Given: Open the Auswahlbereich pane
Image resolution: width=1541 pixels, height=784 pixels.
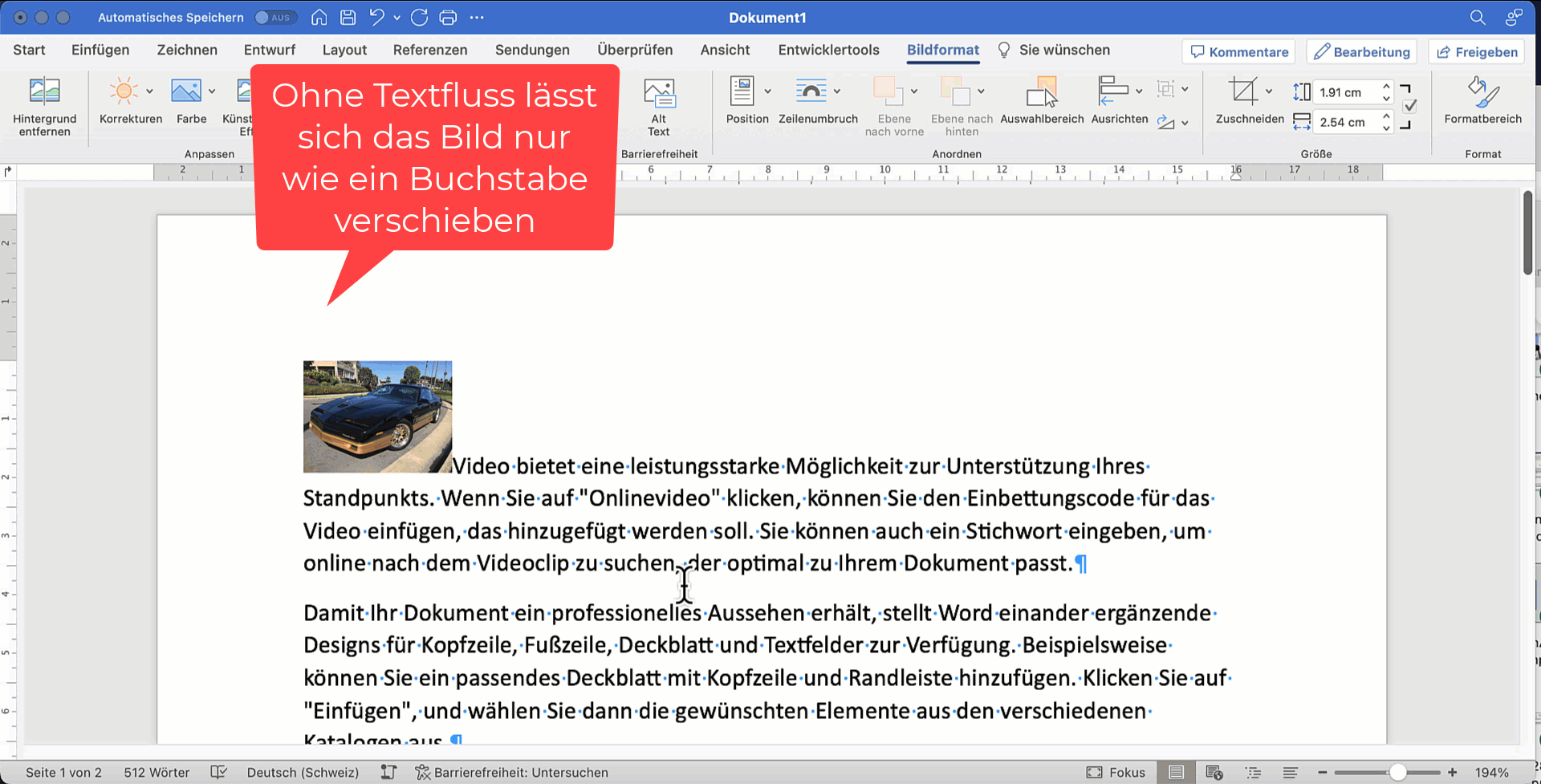Looking at the screenshot, I should pos(1042,93).
